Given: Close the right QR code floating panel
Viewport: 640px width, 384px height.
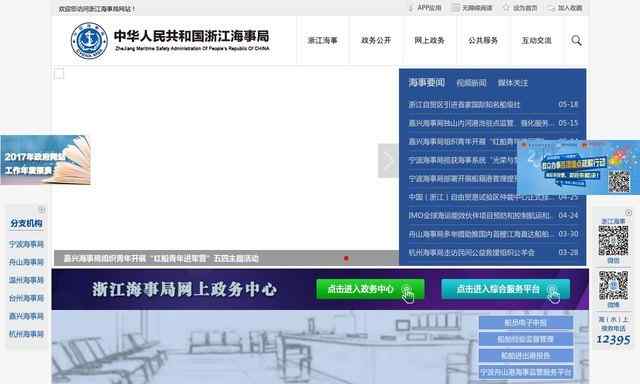Looking at the screenshot, I should click(x=629, y=213).
